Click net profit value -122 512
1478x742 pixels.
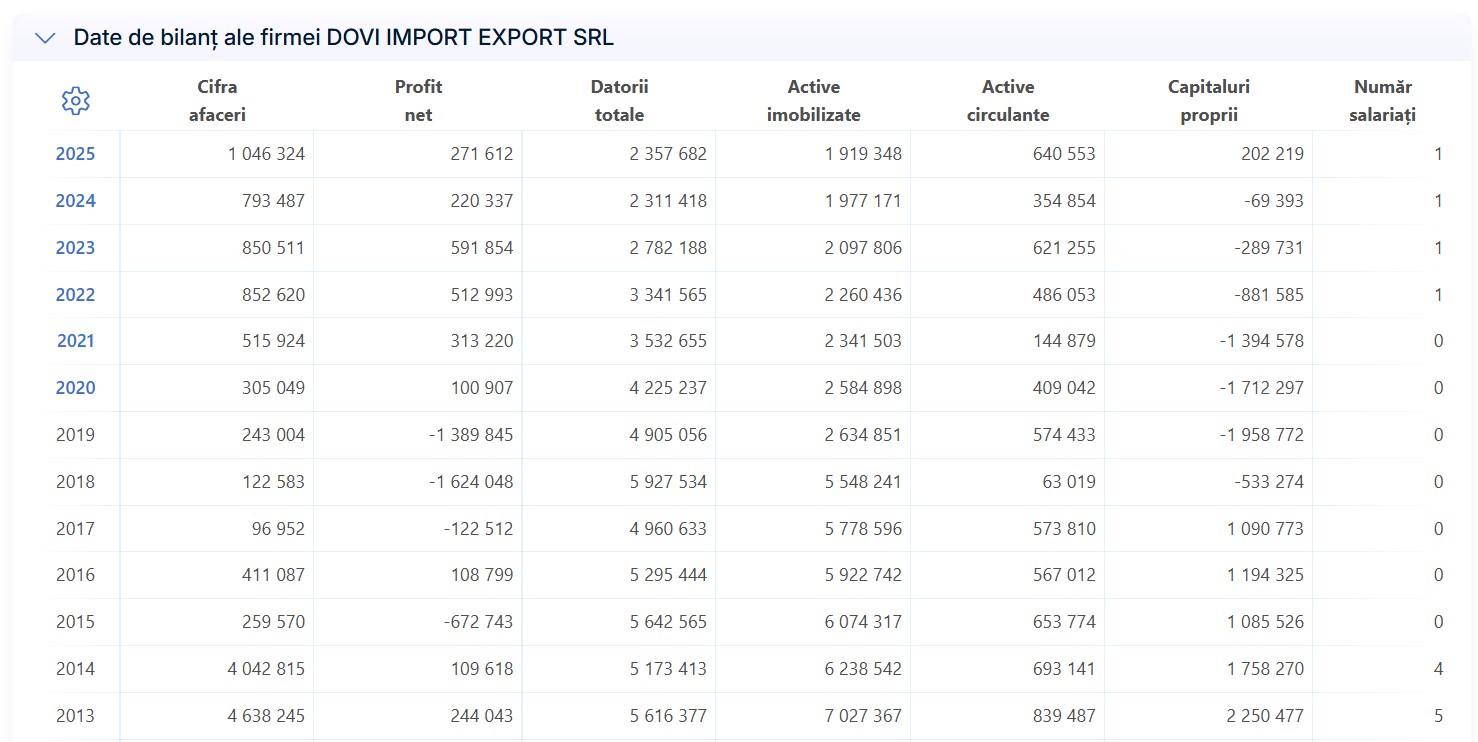[478, 529]
